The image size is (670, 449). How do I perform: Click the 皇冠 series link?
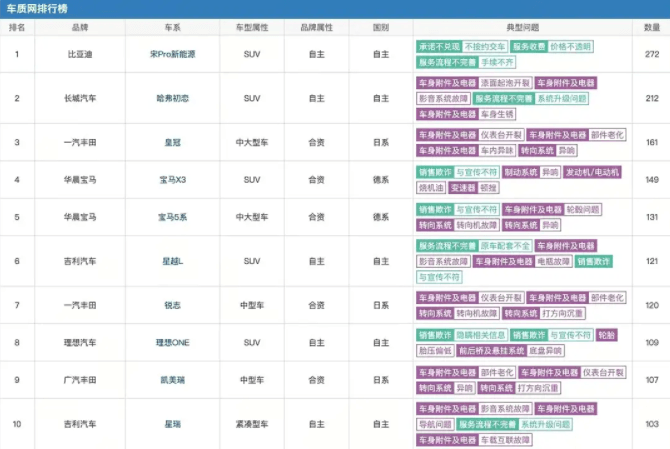tap(173, 142)
